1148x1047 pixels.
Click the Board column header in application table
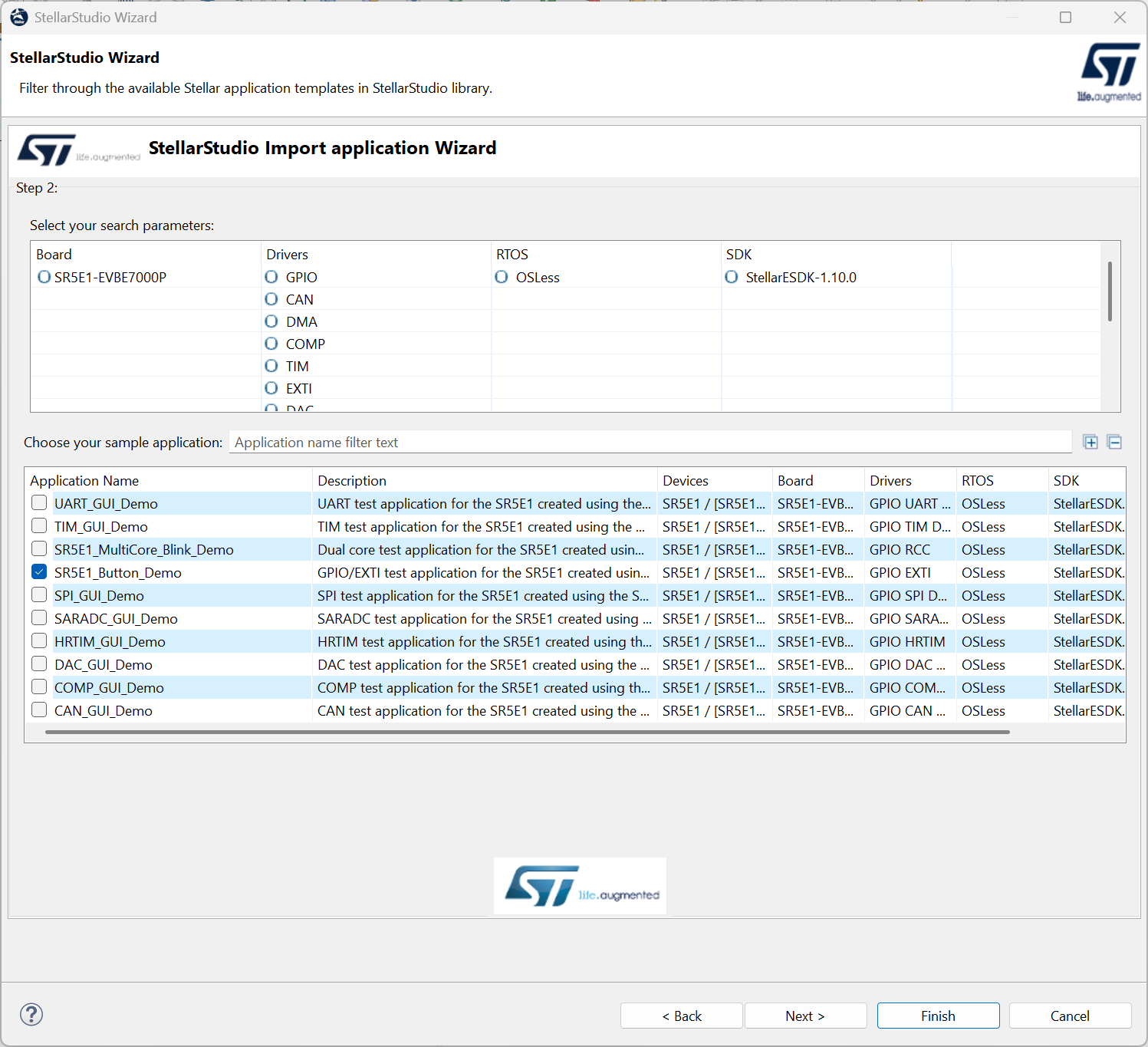[x=818, y=480]
